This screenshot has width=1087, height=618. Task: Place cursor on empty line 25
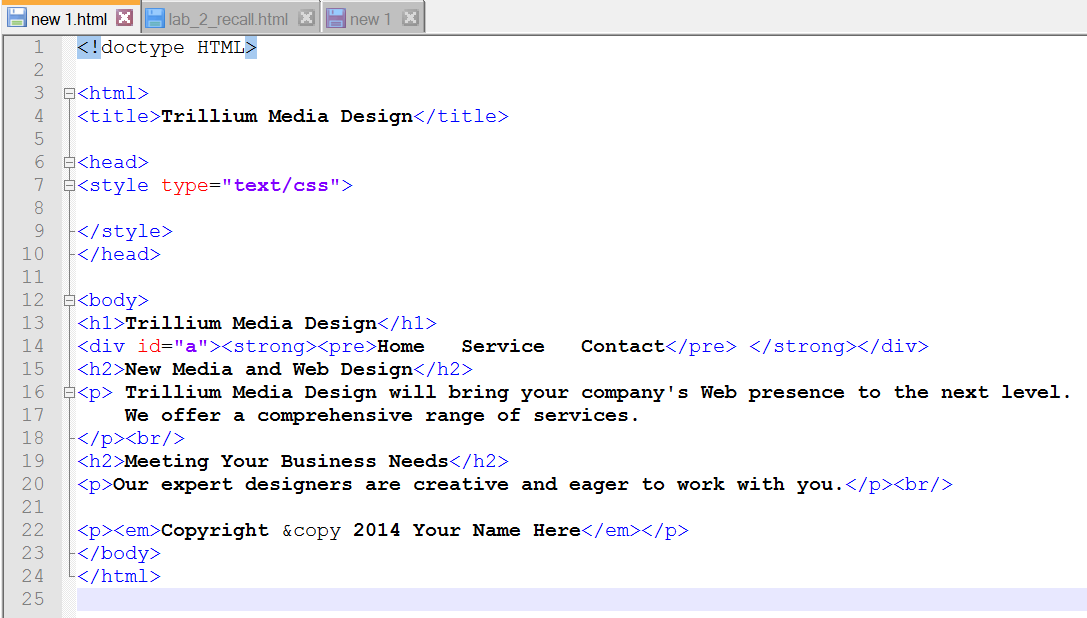tap(581, 599)
